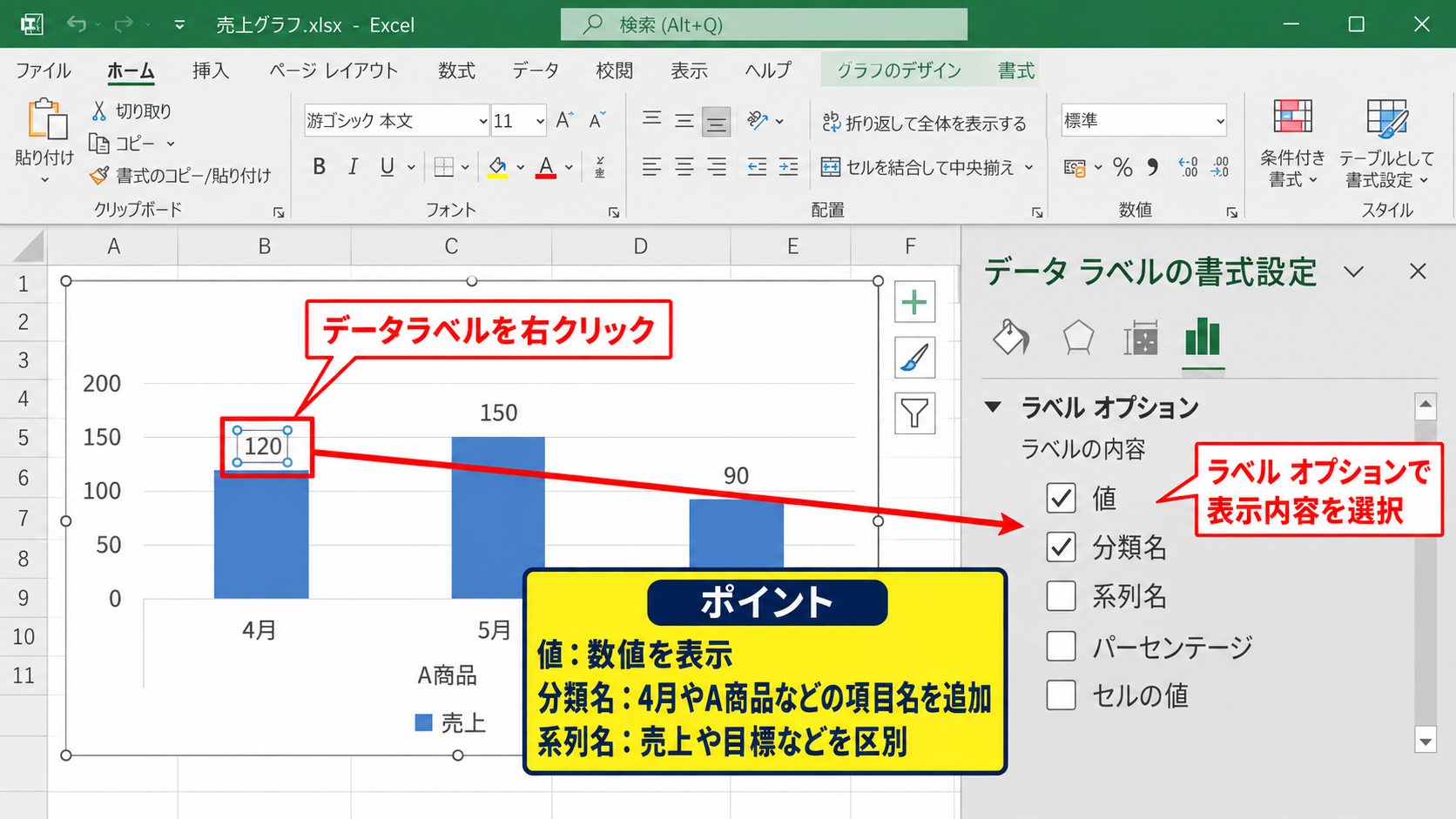Toggle Underline formatting
Viewport: 1456px width, 819px height.
pyautogui.click(x=387, y=166)
